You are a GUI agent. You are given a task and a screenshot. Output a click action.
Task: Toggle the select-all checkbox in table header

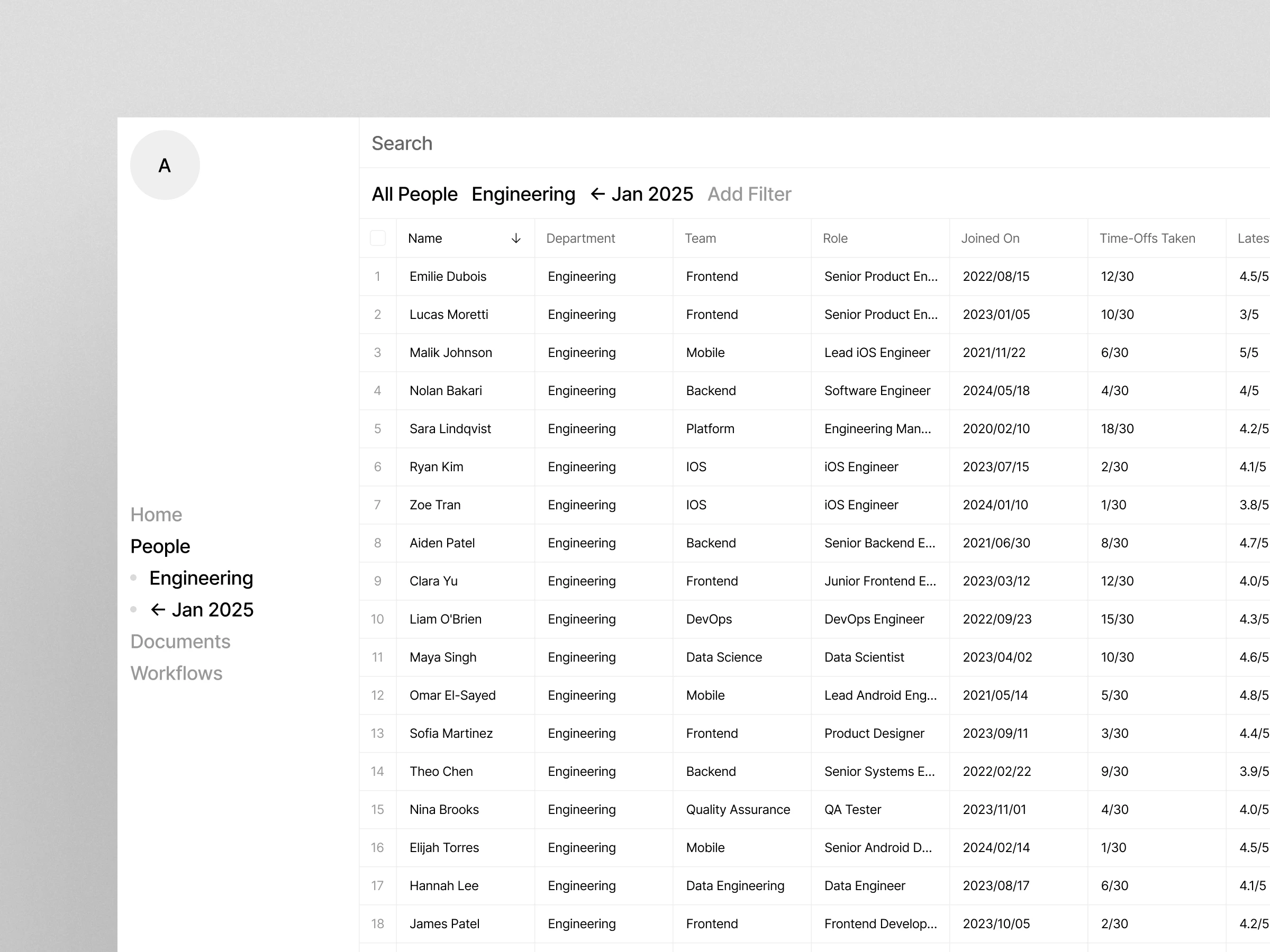click(x=378, y=238)
